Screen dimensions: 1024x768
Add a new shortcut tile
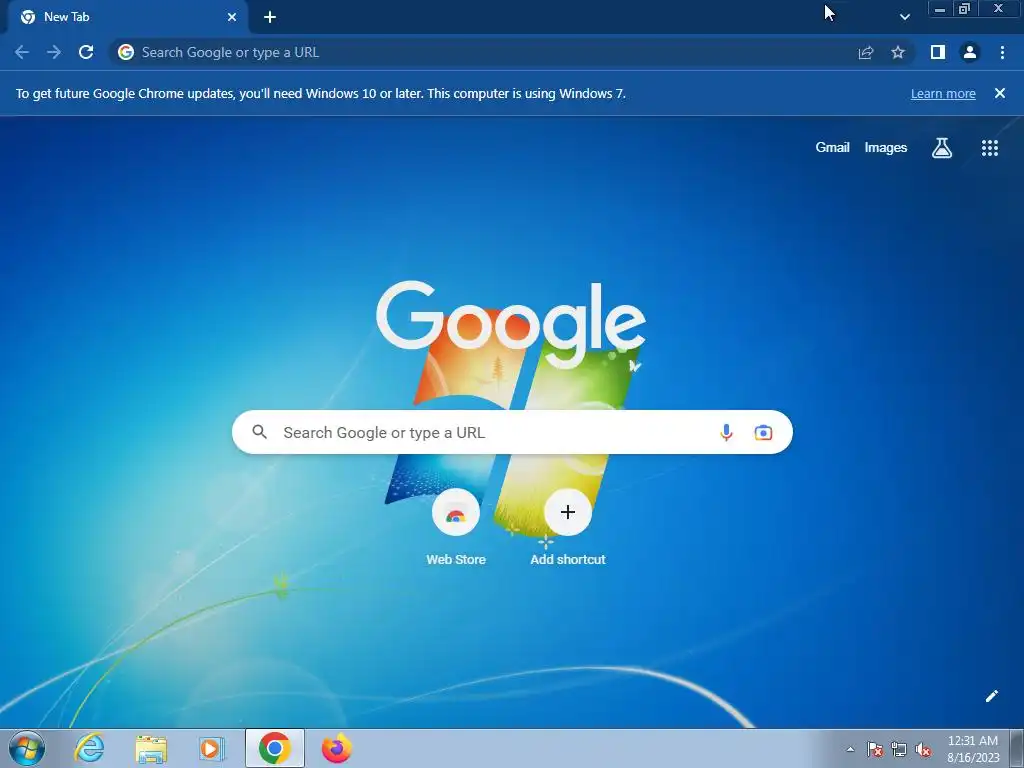tap(568, 528)
